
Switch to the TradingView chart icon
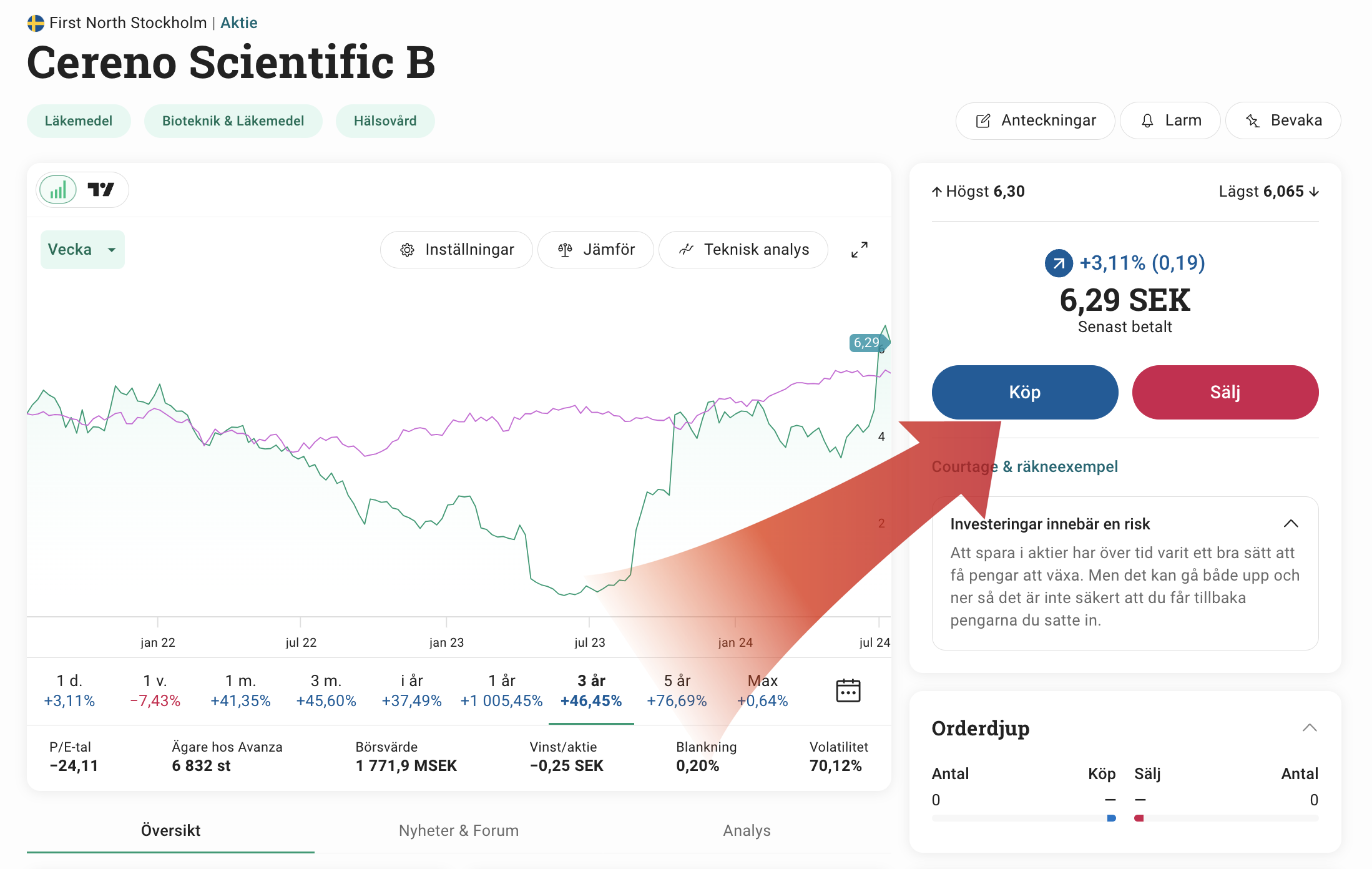click(x=100, y=190)
